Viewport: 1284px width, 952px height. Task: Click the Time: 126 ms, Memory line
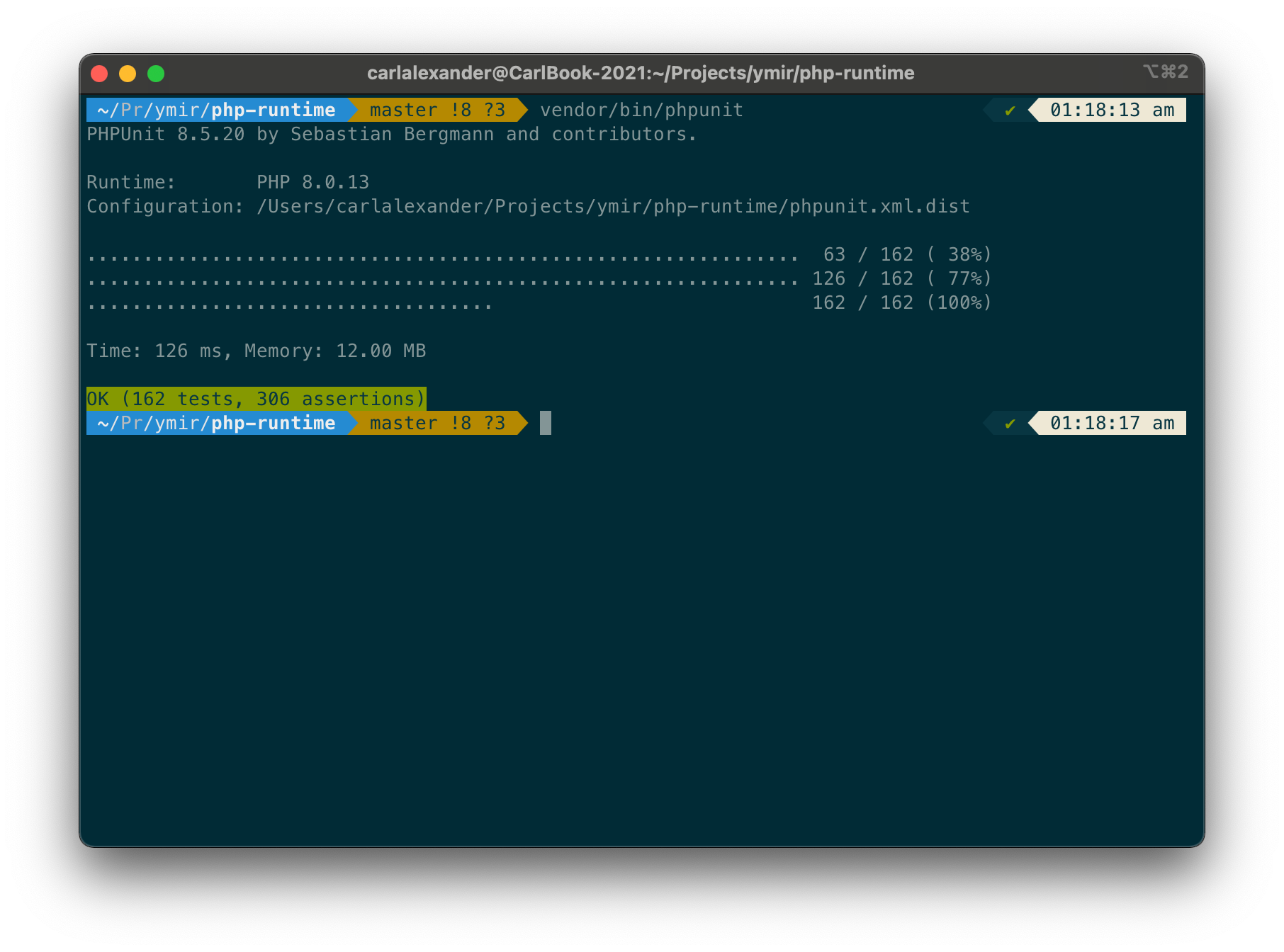[257, 351]
